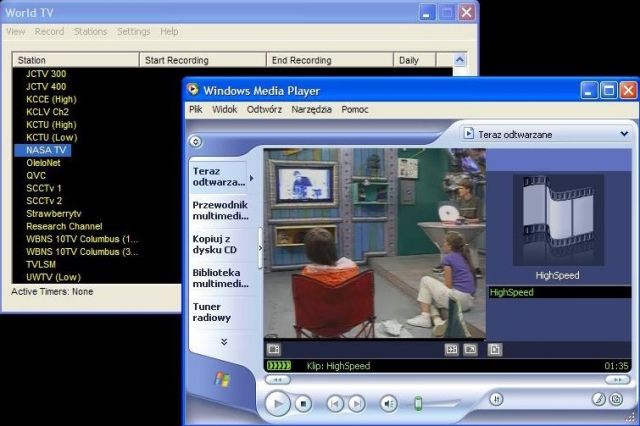Switch Media Player to skin mode icon
Image resolution: width=640 pixels, height=426 pixels.
click(616, 399)
